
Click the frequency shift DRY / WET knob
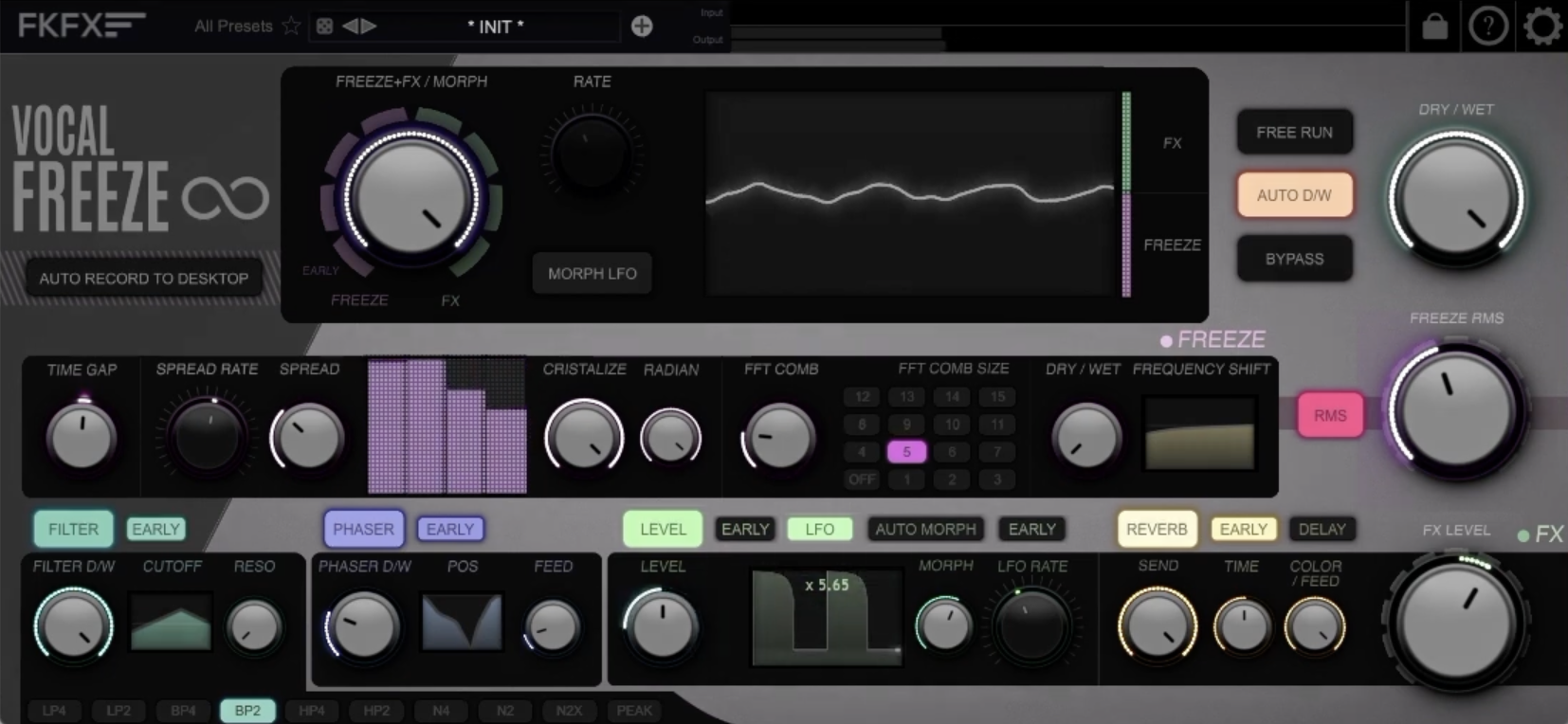1086,436
